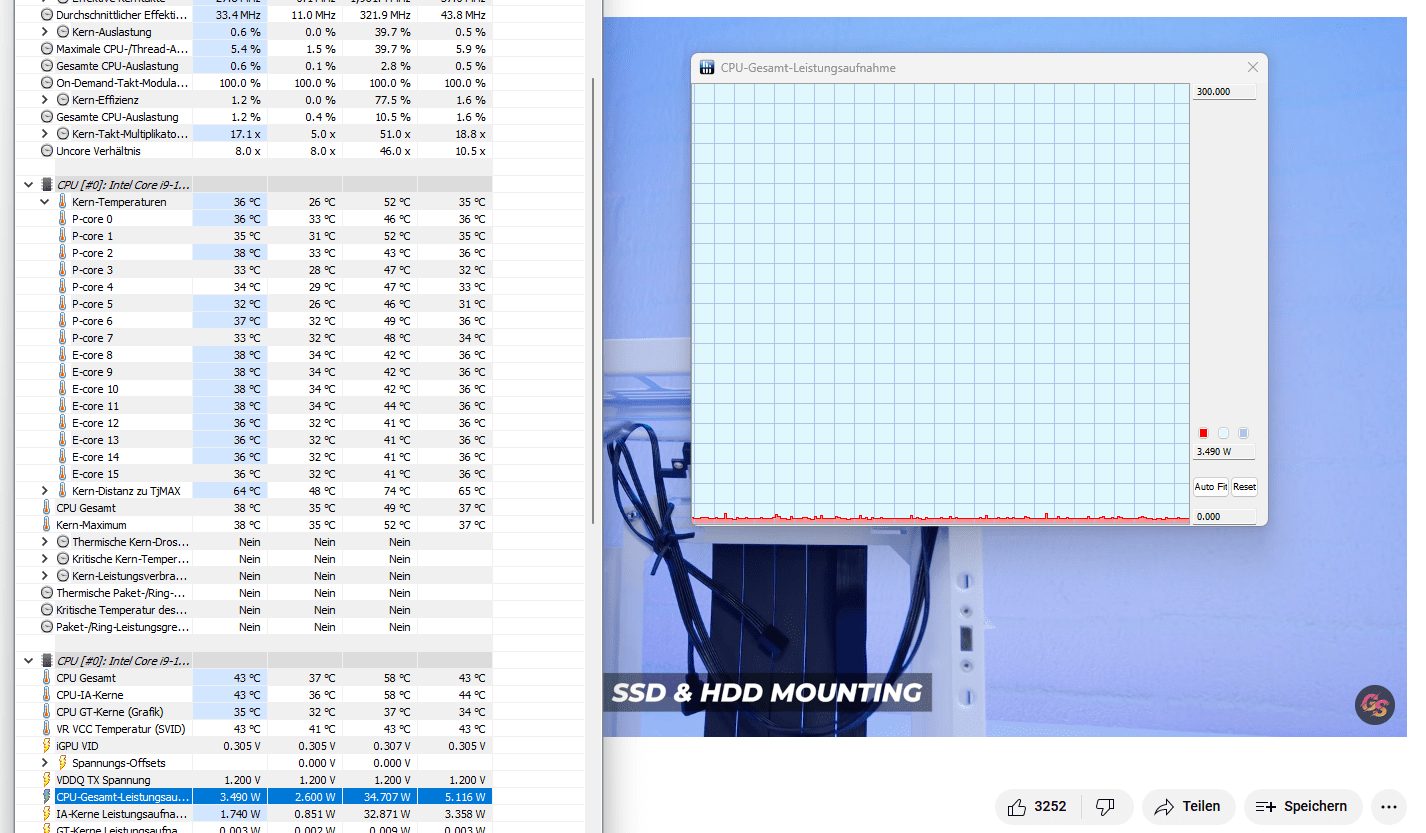This screenshot has height=833, width=1426.
Task: Click the HWiNFO sensor list vertical scrollbar
Action: coord(593,300)
